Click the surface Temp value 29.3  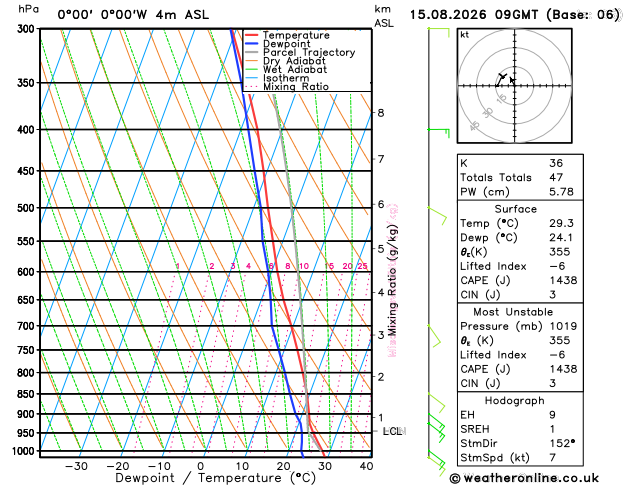(561, 223)
